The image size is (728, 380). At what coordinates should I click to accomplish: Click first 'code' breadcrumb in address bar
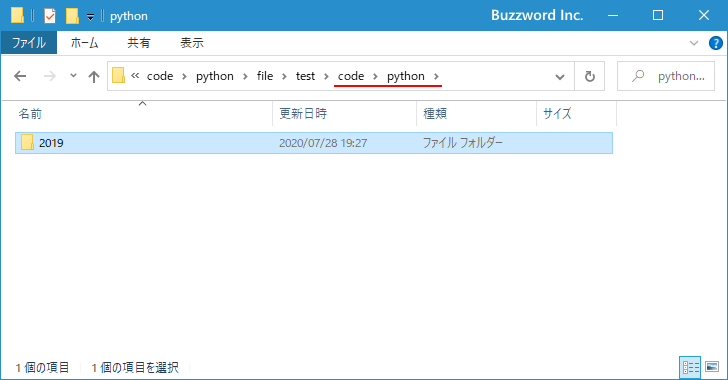pyautogui.click(x=160, y=76)
